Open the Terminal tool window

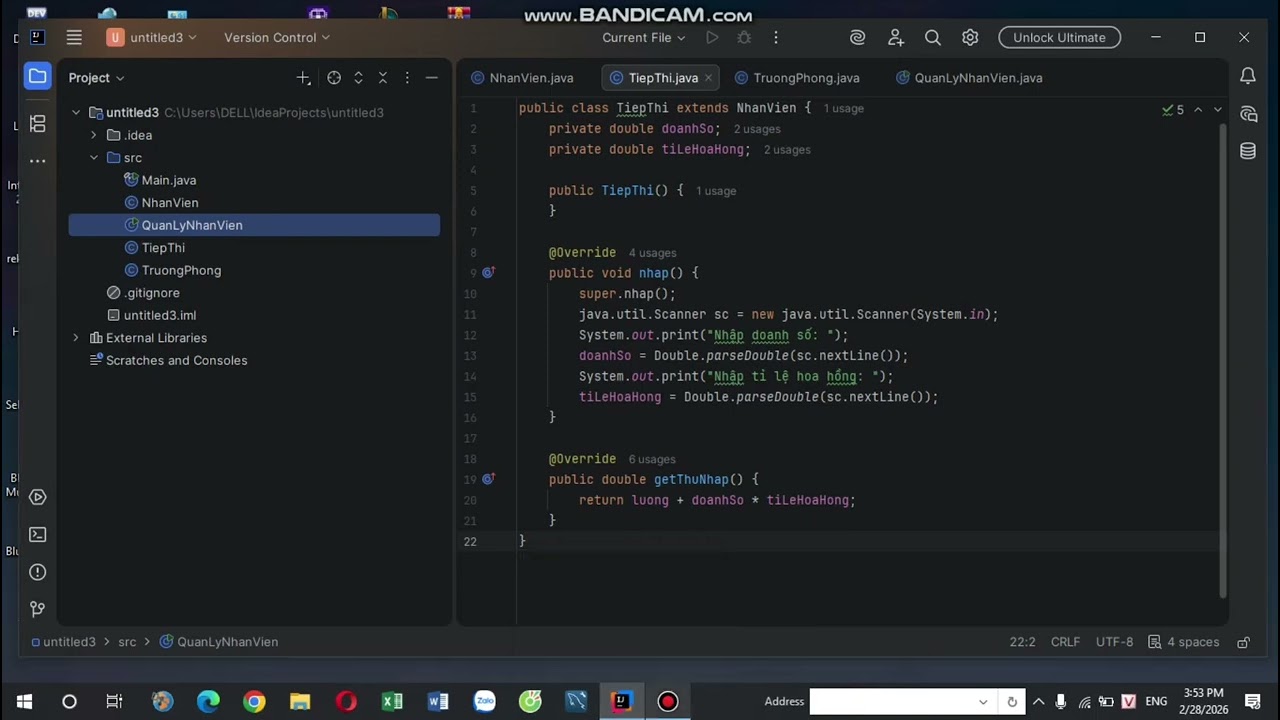pos(37,535)
